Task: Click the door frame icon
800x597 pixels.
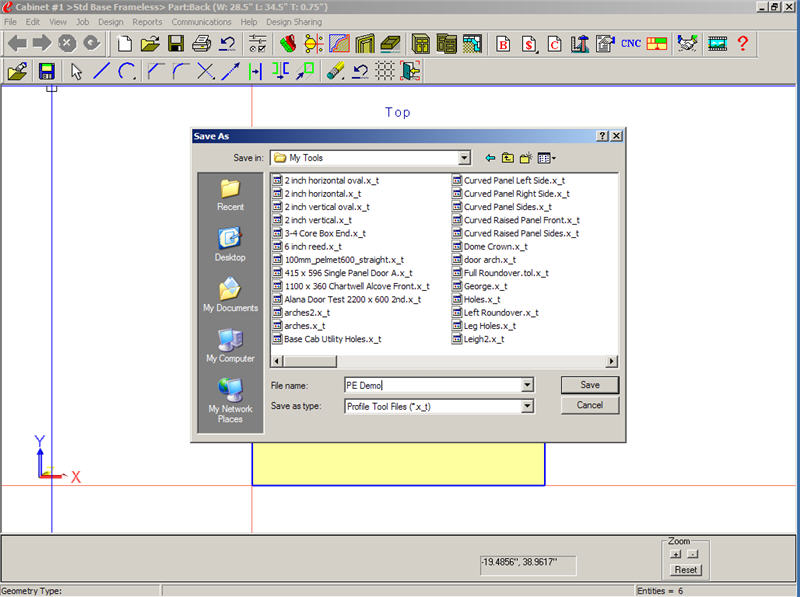Action: 365,43
